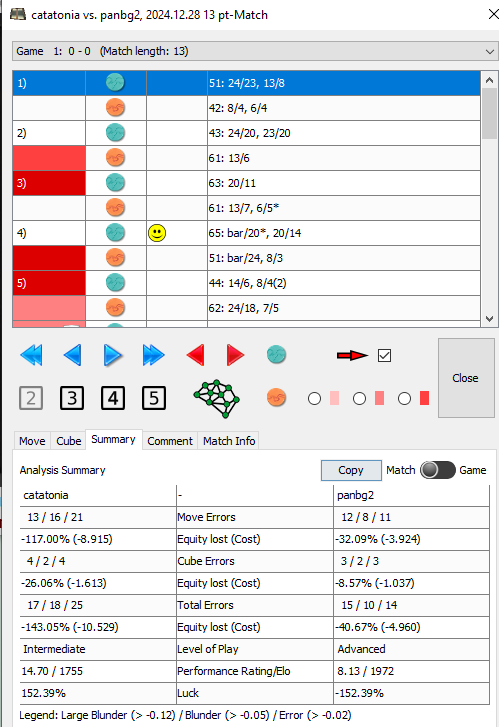Switch to the Cube tab
This screenshot has width=499, height=727.
(69, 441)
